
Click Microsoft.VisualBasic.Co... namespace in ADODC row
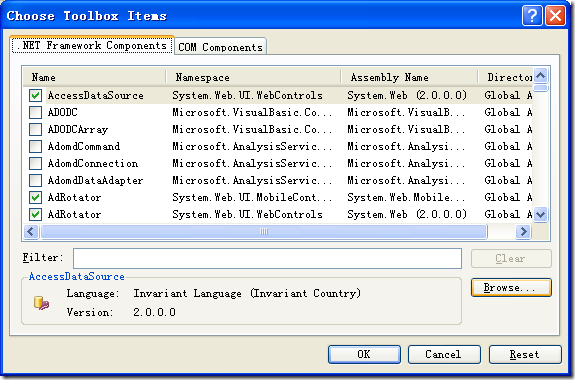252,112
